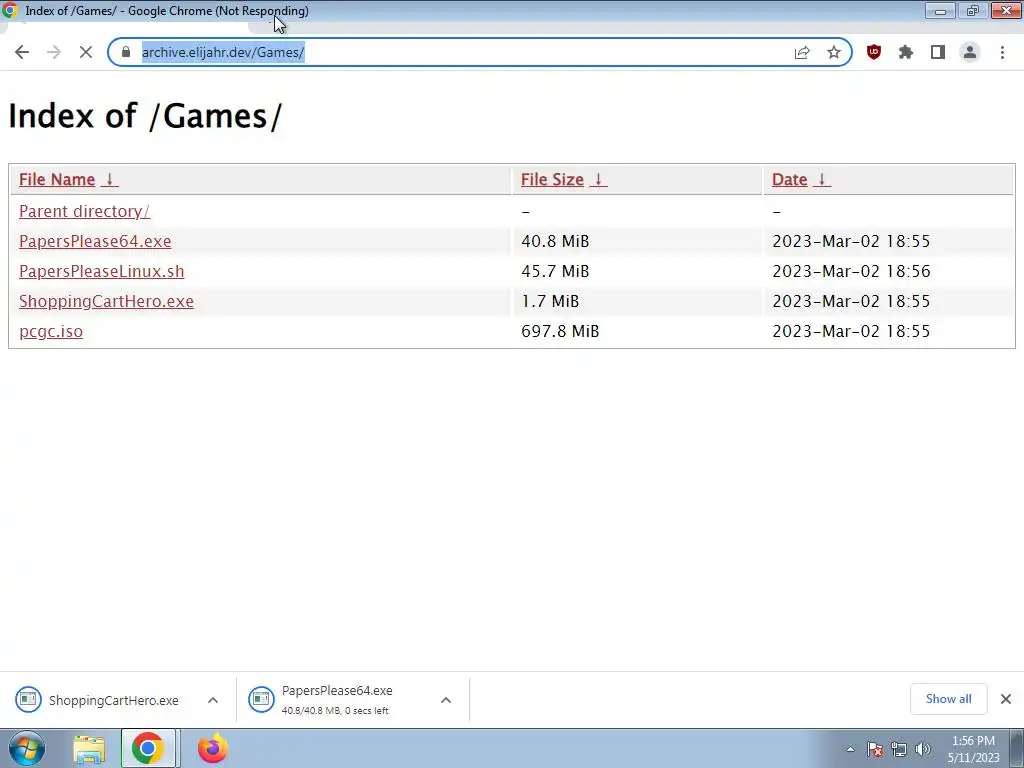Download PapersPlease64.exe from listing
This screenshot has height=768, width=1024.
tap(95, 242)
